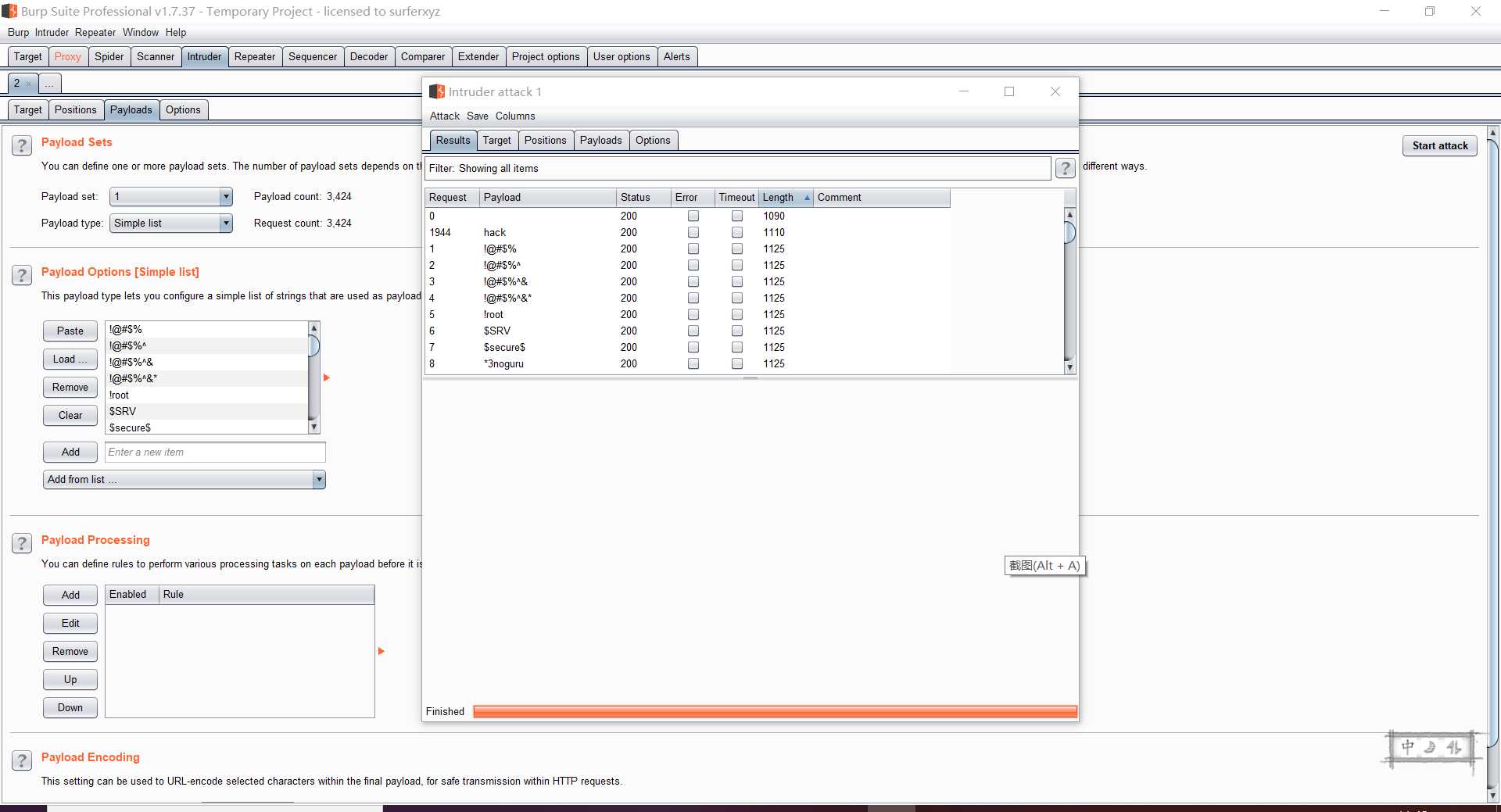The height and width of the screenshot is (812, 1501).
Task: Click results table scroll up arrow
Action: (1069, 214)
